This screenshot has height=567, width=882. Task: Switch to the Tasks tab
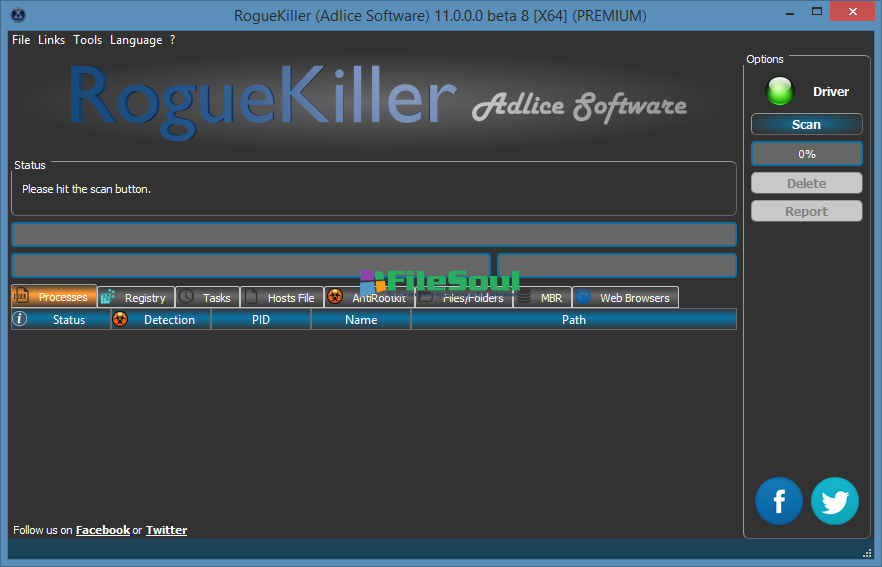point(208,298)
